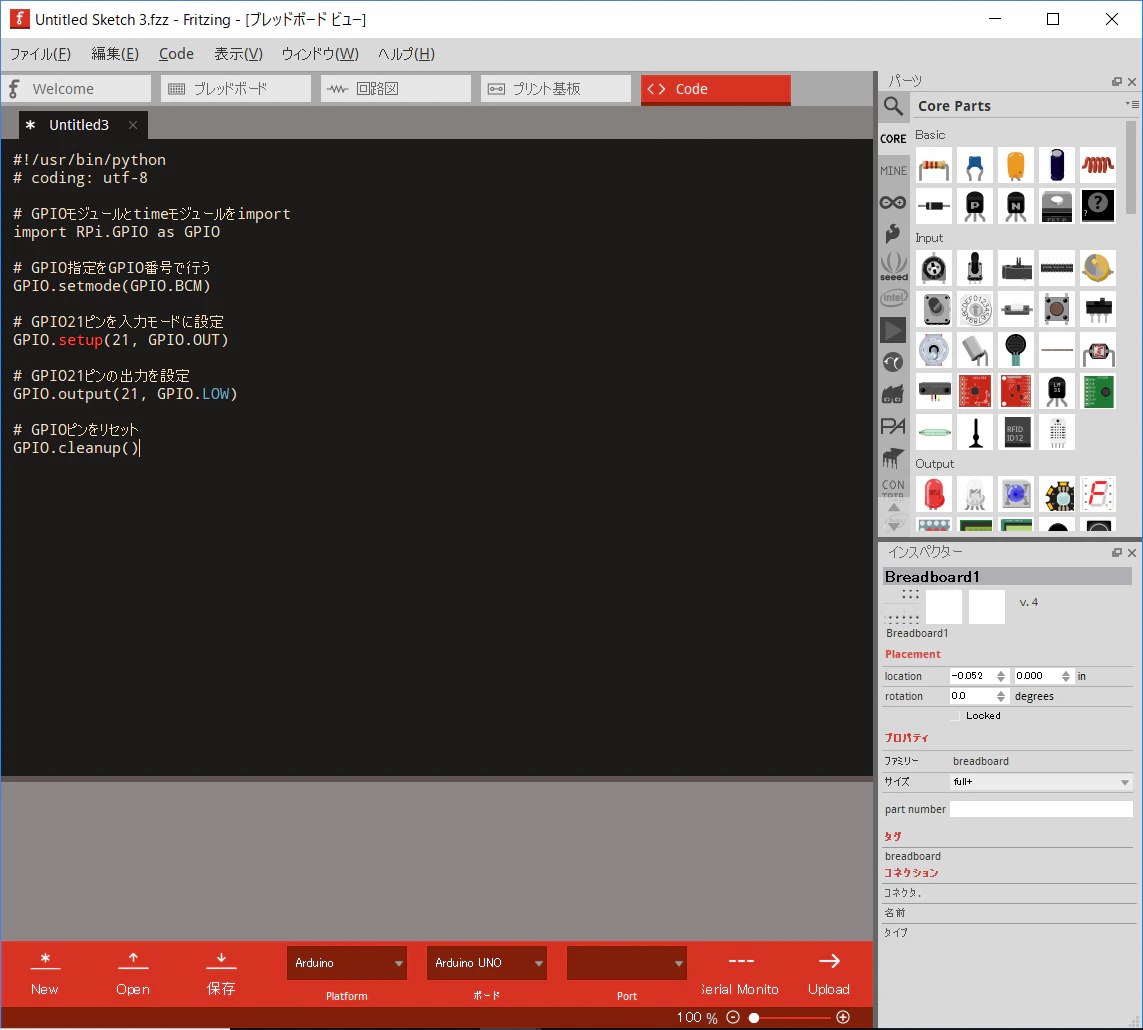This screenshot has width=1143, height=1030.
Task: Open the Arduino parts bin infinity icon
Action: click(893, 203)
